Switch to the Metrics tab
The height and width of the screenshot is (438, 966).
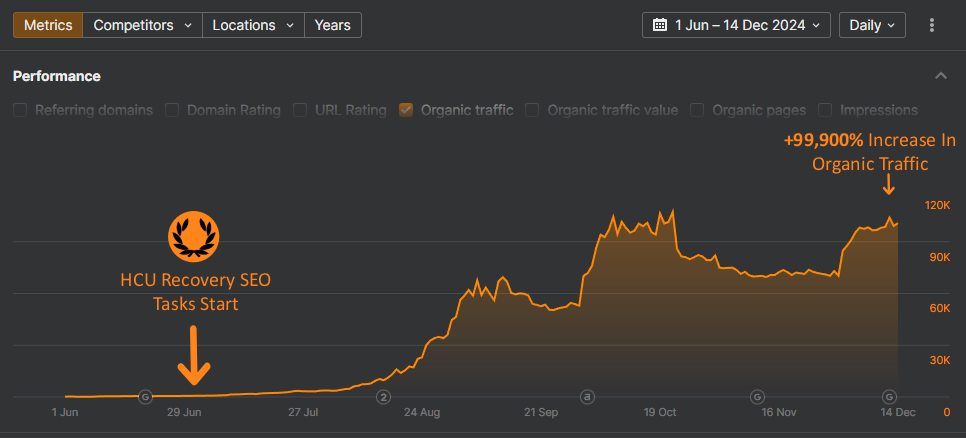point(48,25)
